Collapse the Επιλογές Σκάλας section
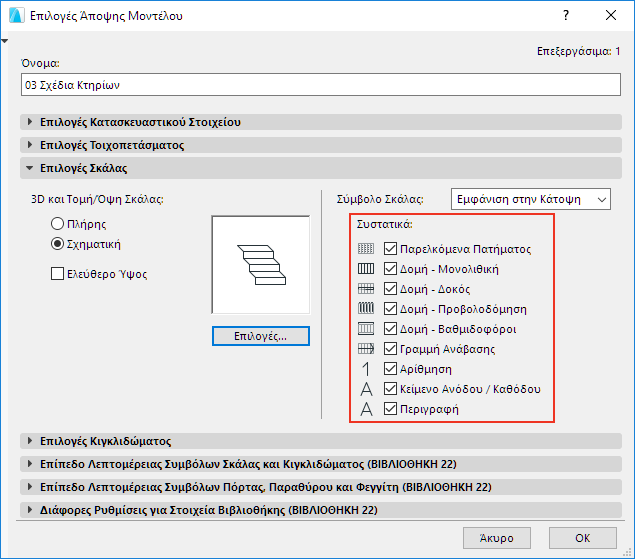This screenshot has height=559, width=635. tap(321, 168)
